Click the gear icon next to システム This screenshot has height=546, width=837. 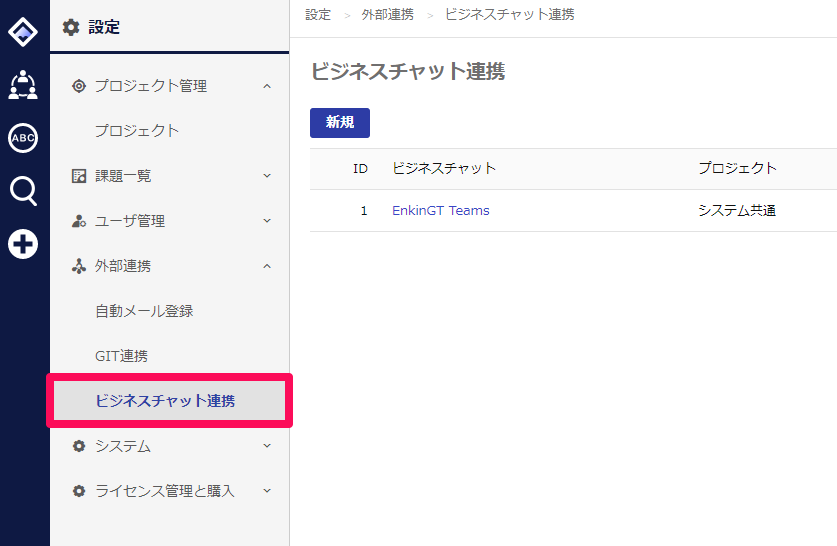pos(79,446)
